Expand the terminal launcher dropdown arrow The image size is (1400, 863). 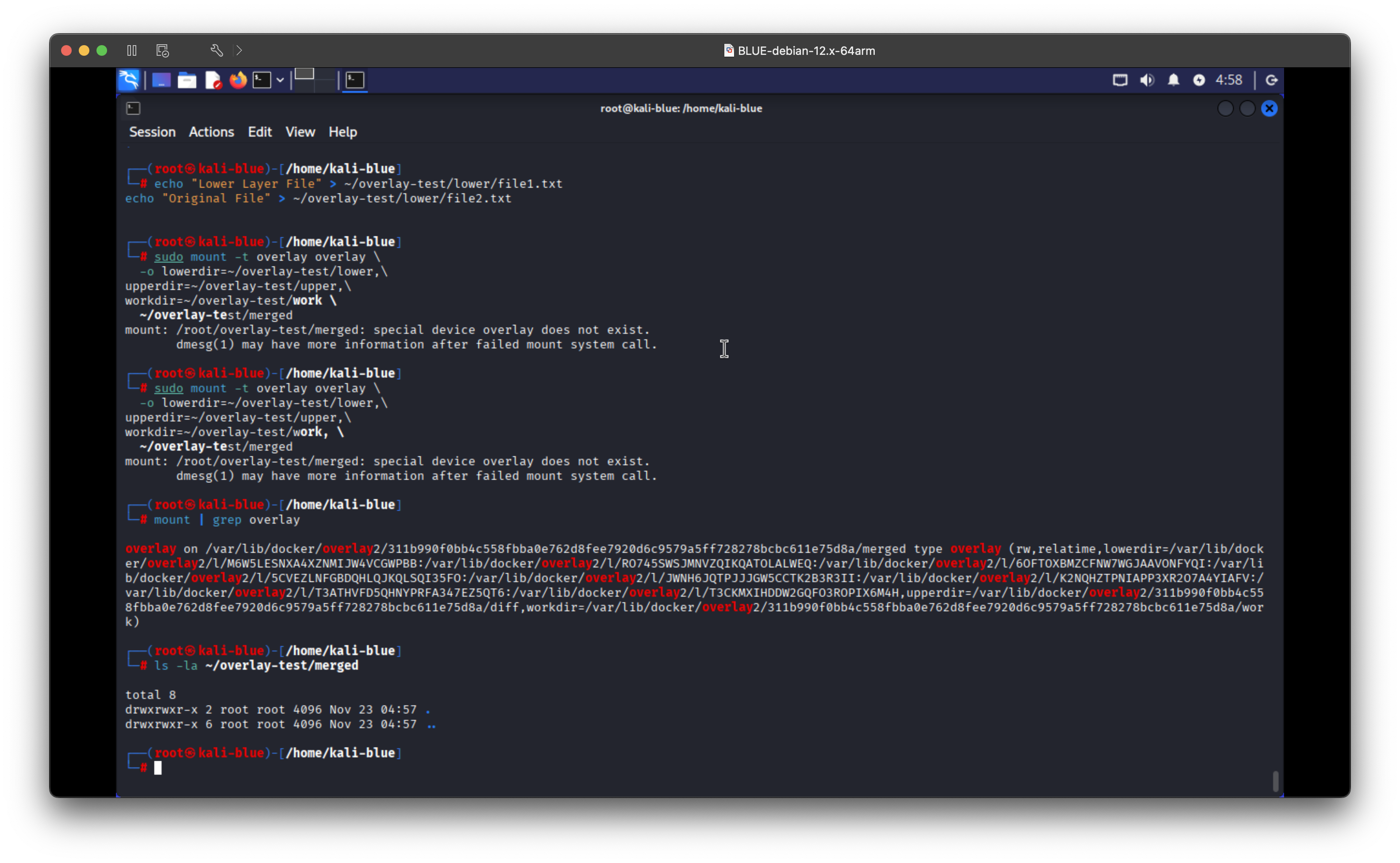tap(280, 80)
